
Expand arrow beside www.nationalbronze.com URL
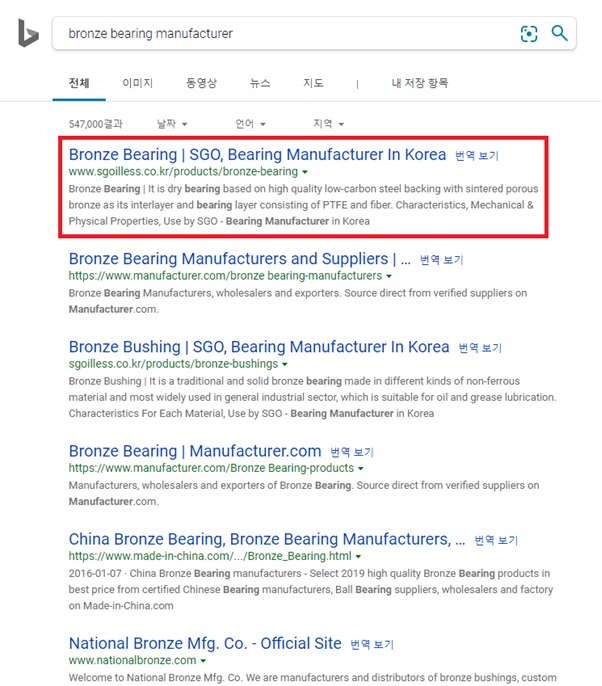203,661
